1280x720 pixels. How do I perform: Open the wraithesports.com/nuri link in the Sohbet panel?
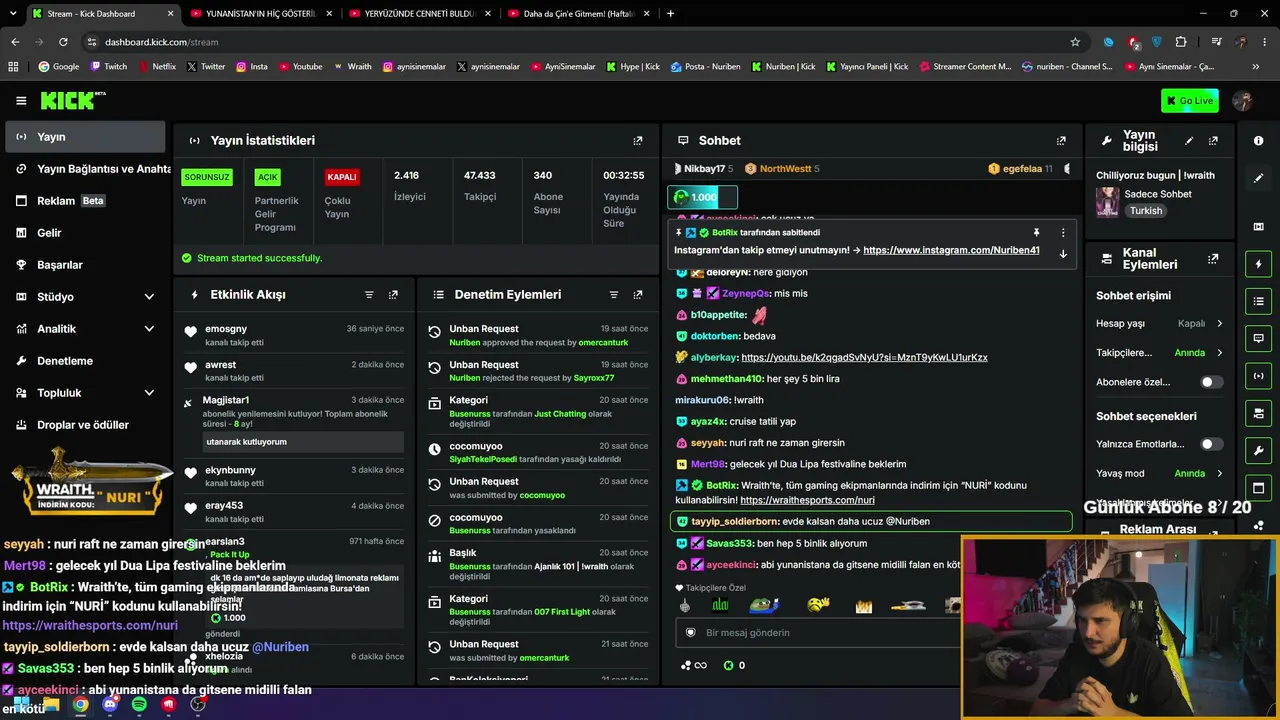point(807,500)
